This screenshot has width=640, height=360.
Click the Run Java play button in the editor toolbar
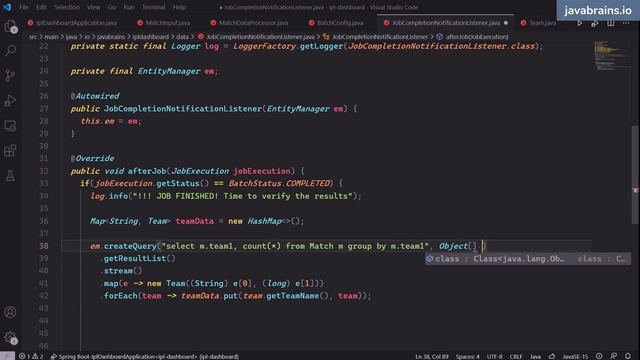580,23
